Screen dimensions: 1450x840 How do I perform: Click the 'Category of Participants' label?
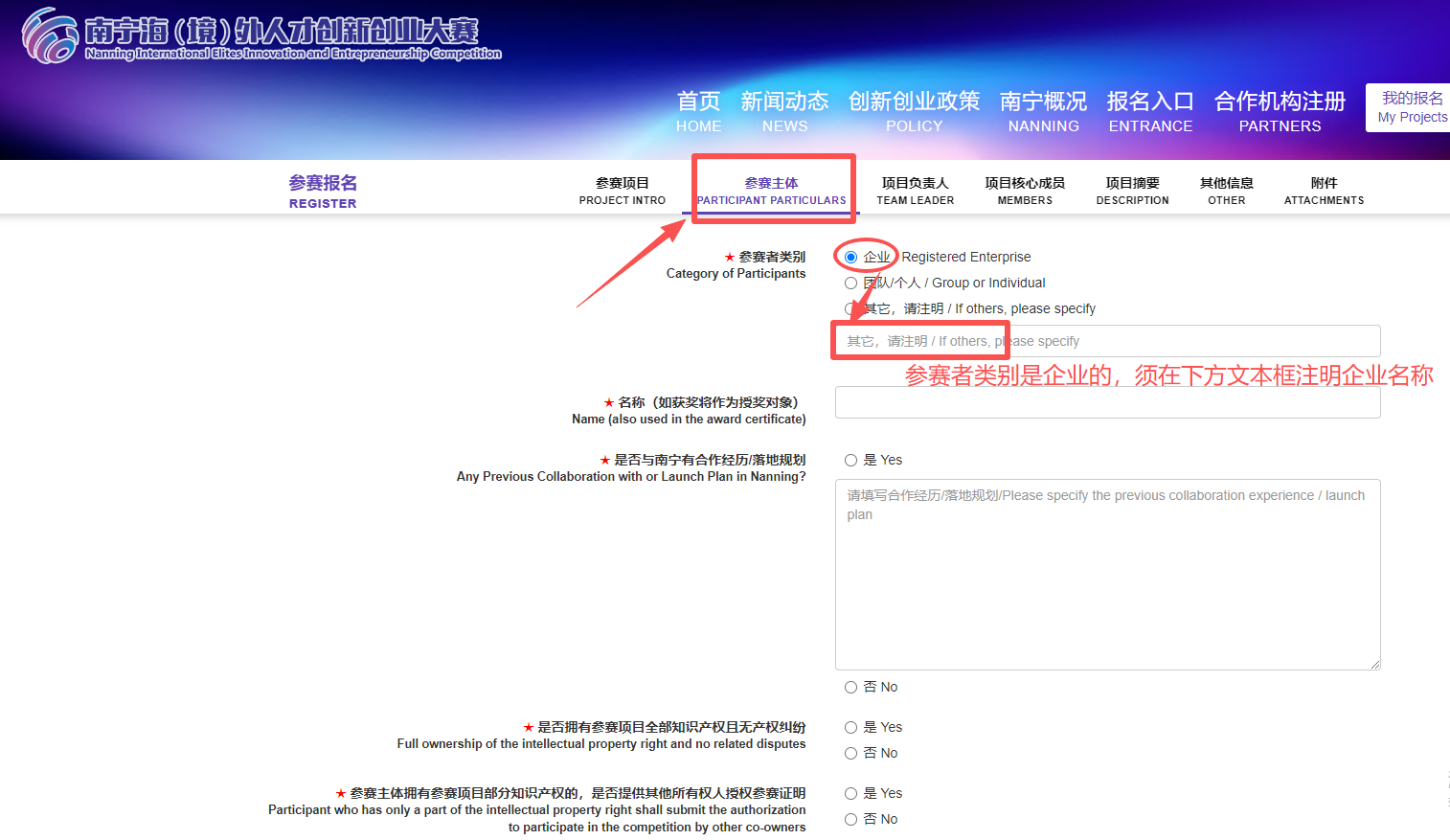(736, 273)
